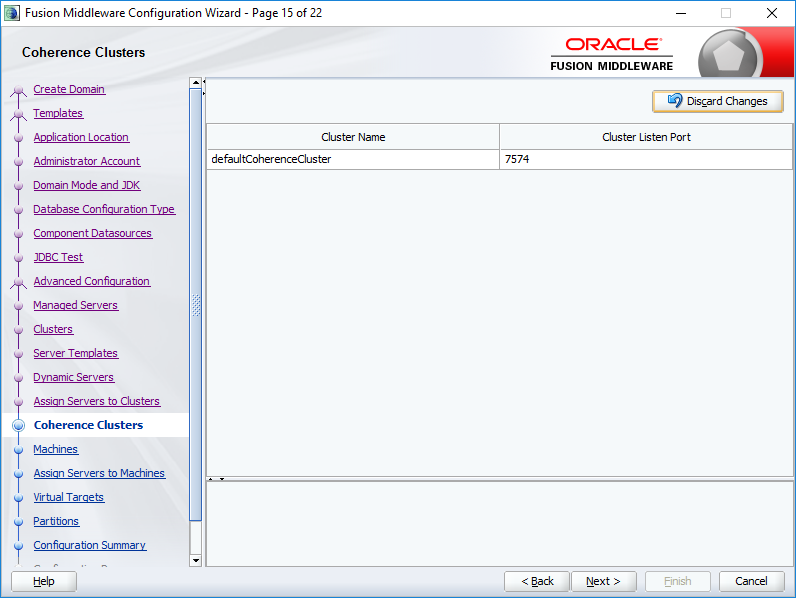The image size is (796, 598).
Task: Jump to JDBC Test step
Action: coord(58,257)
